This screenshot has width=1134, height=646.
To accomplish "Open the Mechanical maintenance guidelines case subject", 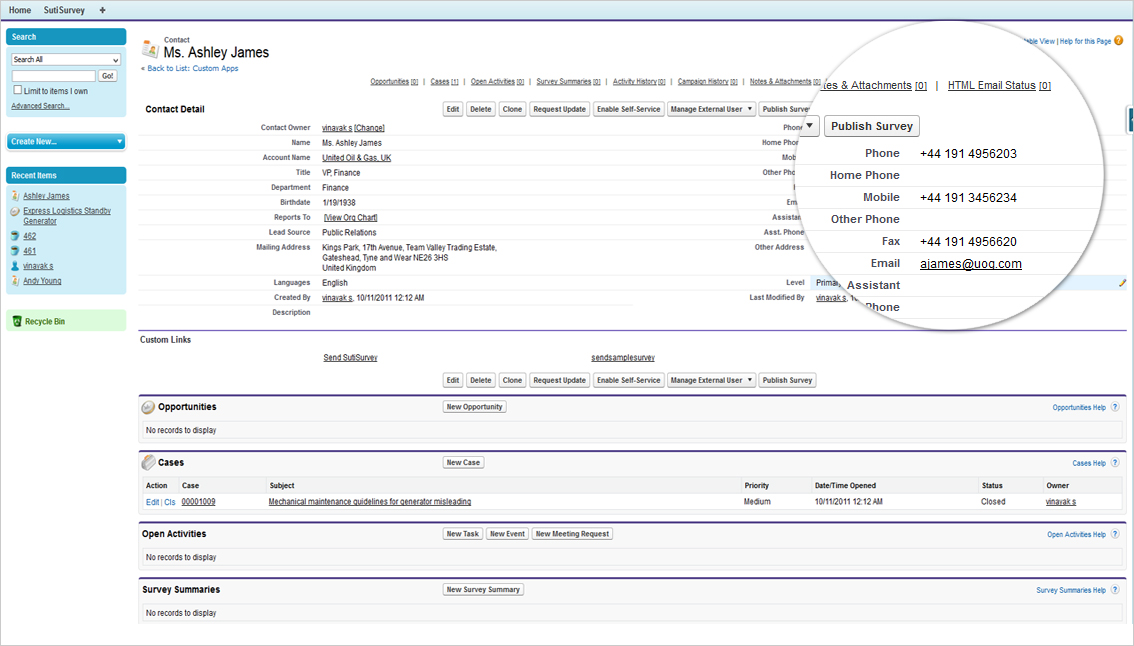I will pos(370,502).
